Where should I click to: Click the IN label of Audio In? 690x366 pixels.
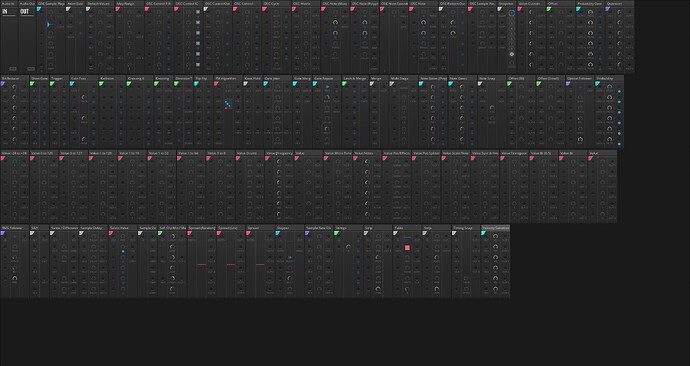tap(5, 12)
